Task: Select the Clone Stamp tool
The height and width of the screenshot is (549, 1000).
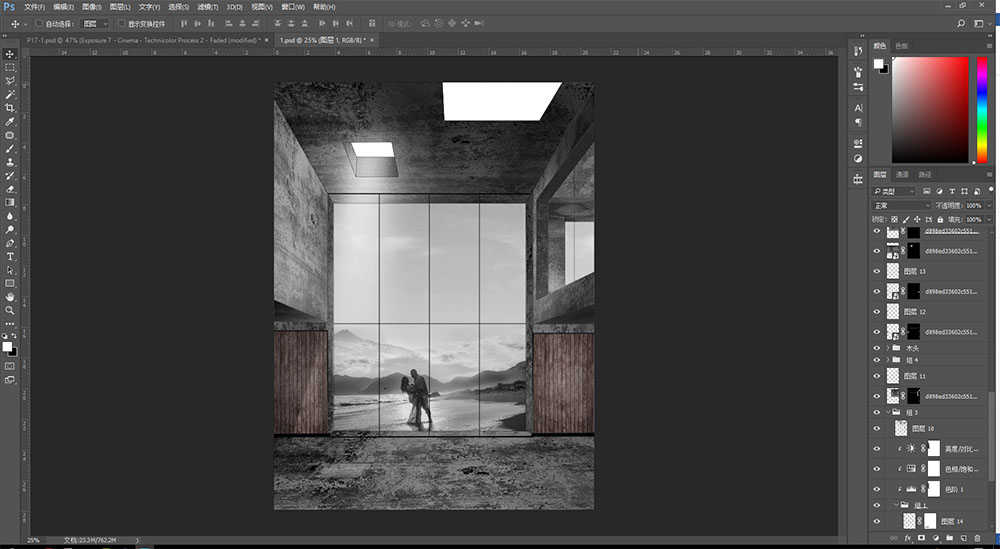Action: (x=10, y=162)
